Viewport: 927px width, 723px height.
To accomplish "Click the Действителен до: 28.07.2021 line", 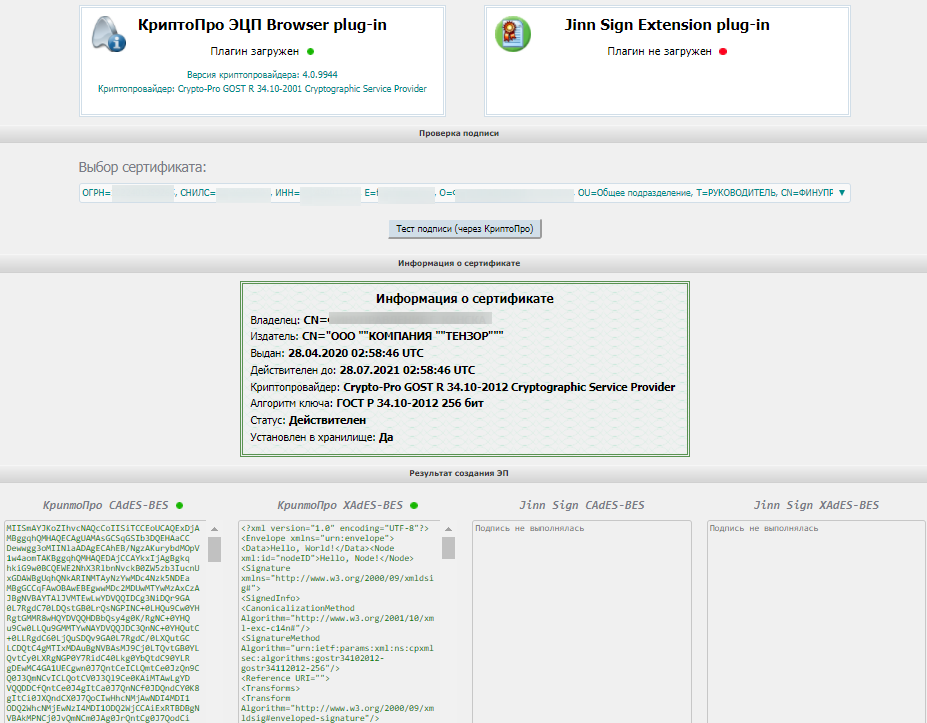I will click(x=362, y=370).
